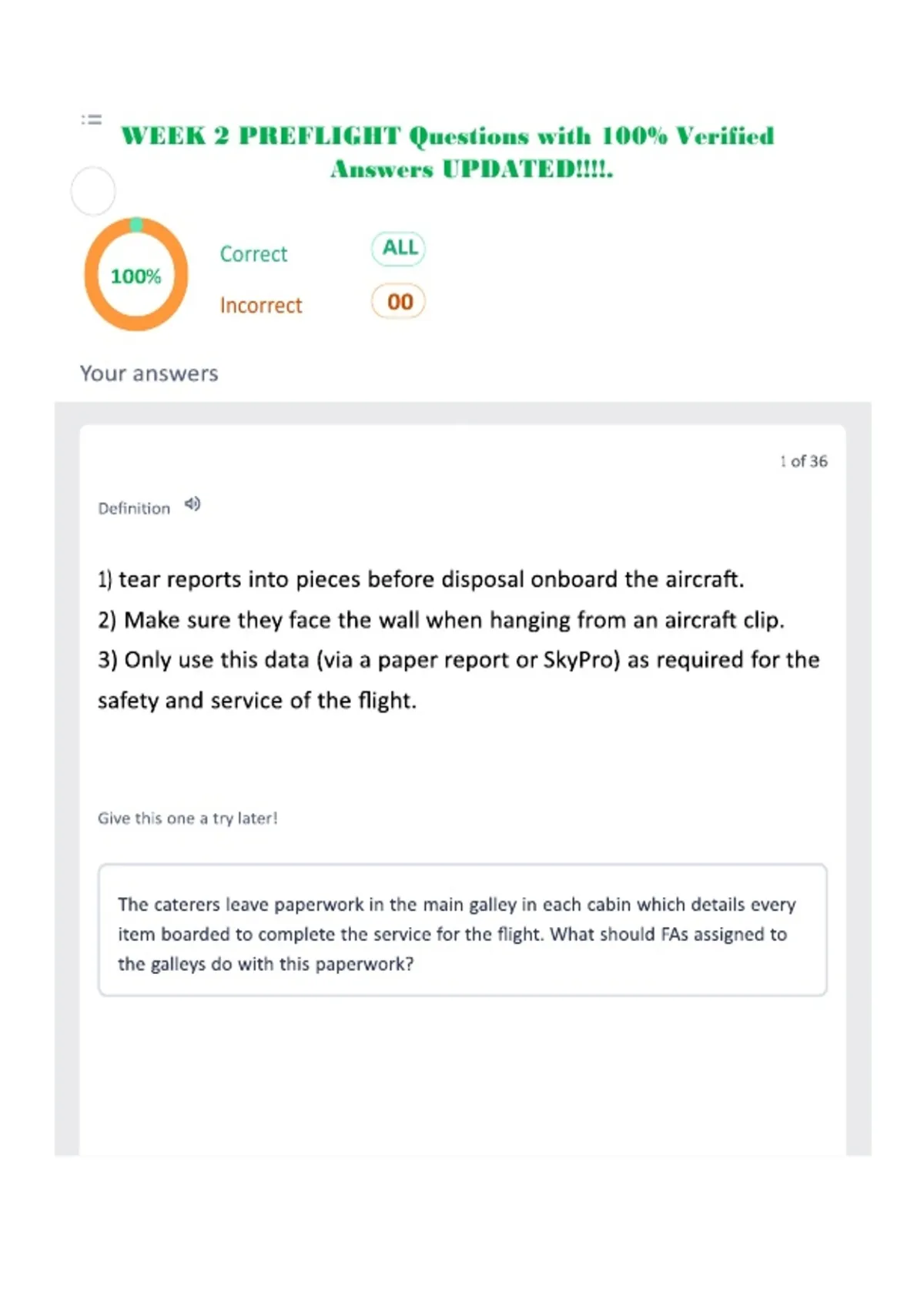924x1309 pixels.
Task: Select the ALL correct-count badge
Action: 398,248
